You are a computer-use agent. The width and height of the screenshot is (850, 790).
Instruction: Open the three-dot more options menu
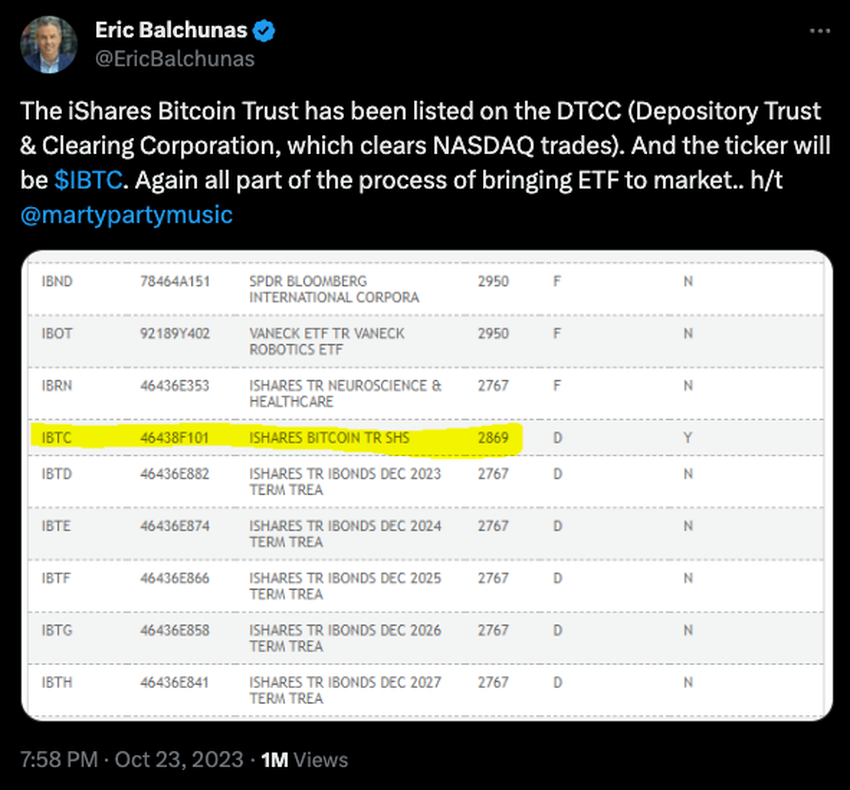(820, 31)
